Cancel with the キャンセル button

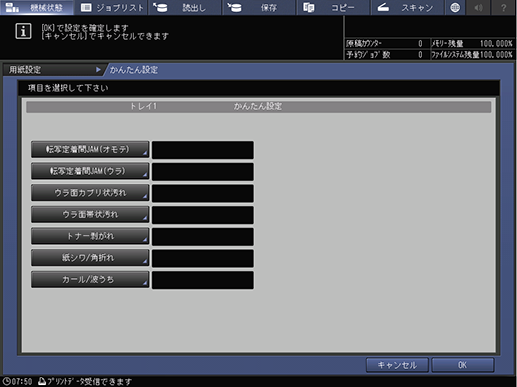click(x=397, y=365)
